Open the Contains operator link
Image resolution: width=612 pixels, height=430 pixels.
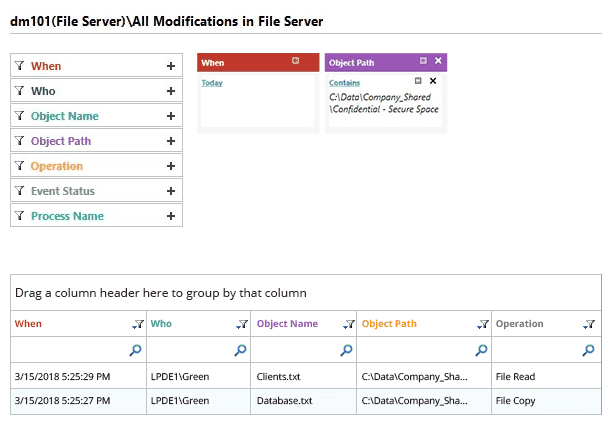pyautogui.click(x=344, y=83)
